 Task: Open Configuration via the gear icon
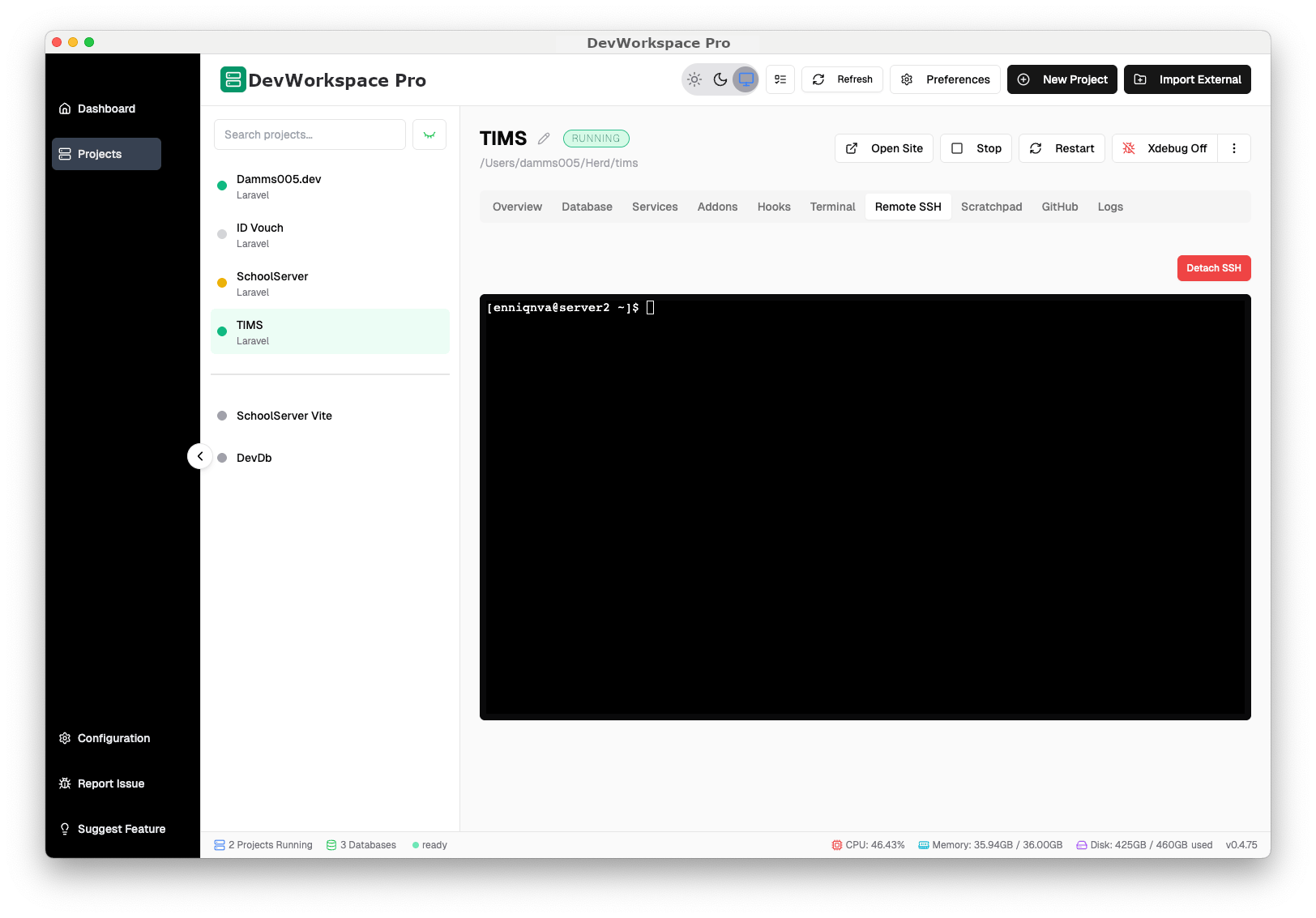tap(65, 738)
